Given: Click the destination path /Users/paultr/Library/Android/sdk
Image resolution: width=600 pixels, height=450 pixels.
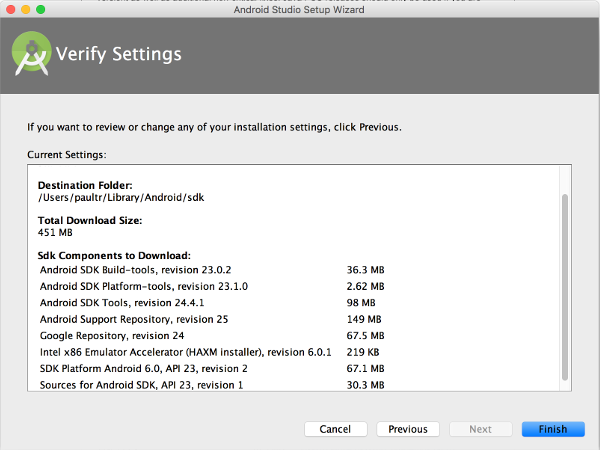Looking at the screenshot, I should (121, 197).
